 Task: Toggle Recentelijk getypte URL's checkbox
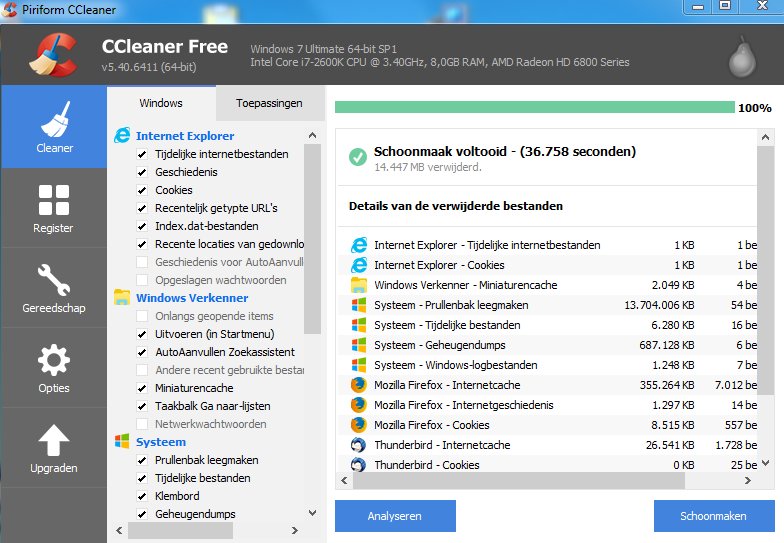coord(142,208)
